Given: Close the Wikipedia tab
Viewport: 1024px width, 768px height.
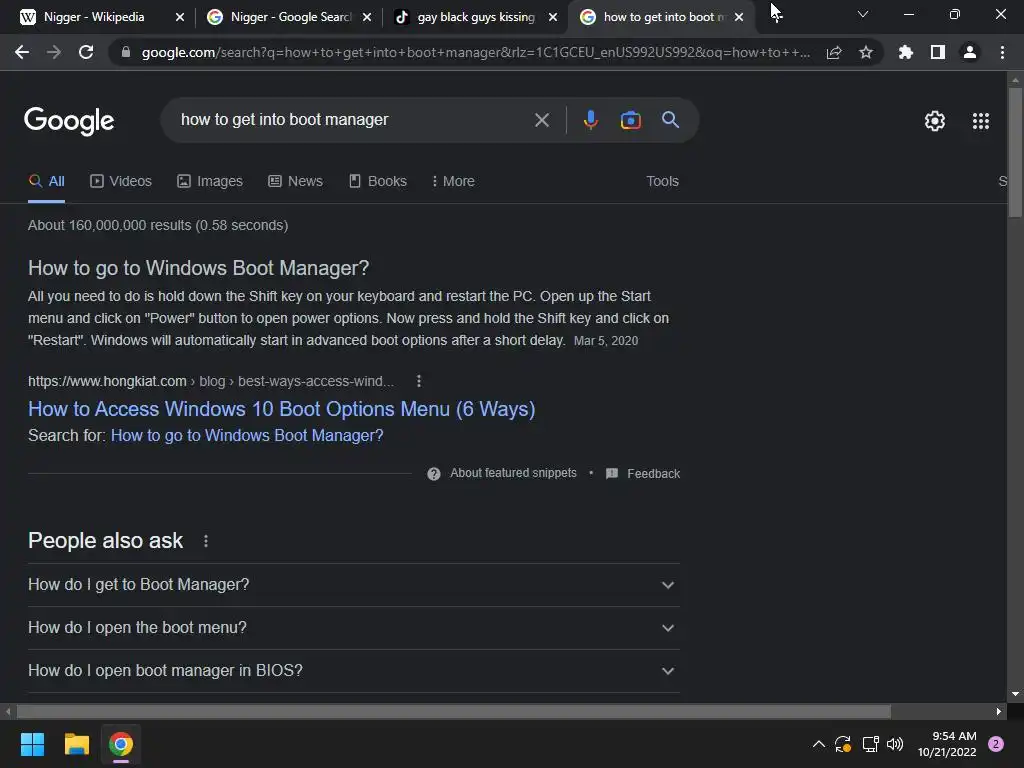Looking at the screenshot, I should click(x=180, y=17).
